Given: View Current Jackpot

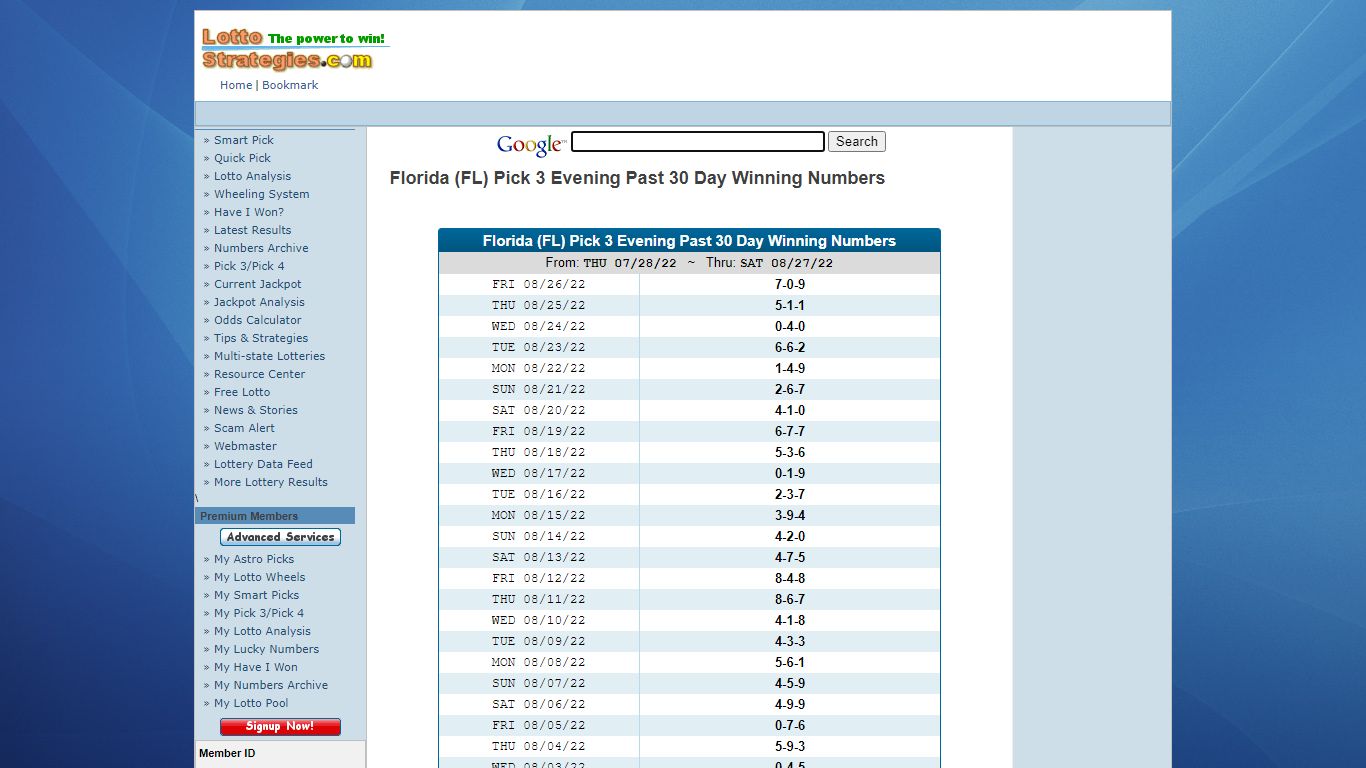Looking at the screenshot, I should (257, 284).
